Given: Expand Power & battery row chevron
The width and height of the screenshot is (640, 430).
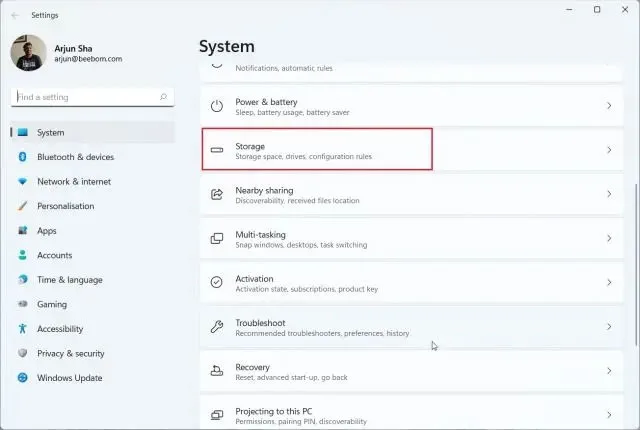Looking at the screenshot, I should pyautogui.click(x=609, y=106).
